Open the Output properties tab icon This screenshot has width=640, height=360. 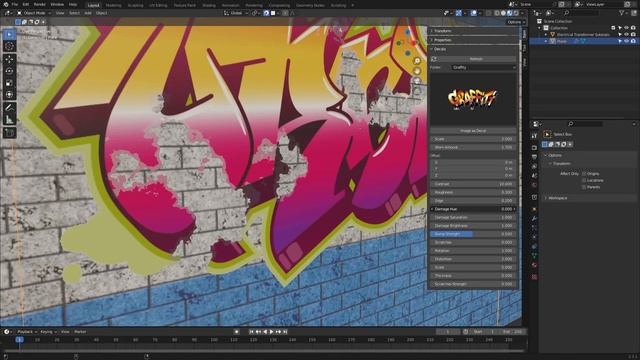pos(534,157)
